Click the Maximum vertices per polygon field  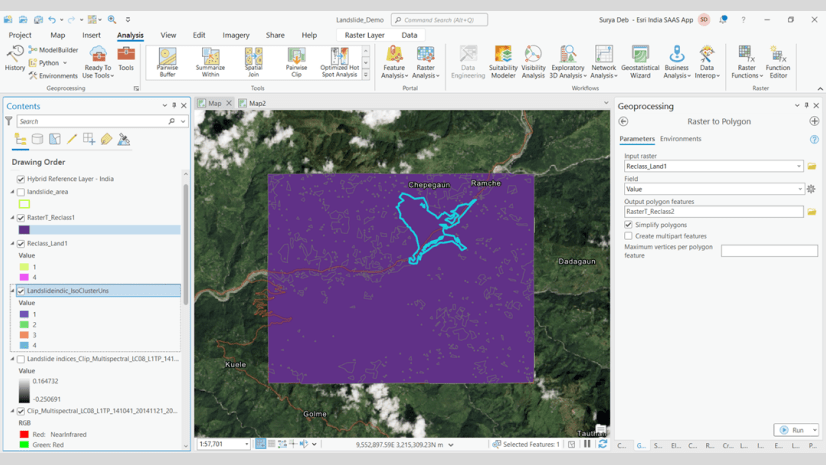pyautogui.click(x=769, y=251)
